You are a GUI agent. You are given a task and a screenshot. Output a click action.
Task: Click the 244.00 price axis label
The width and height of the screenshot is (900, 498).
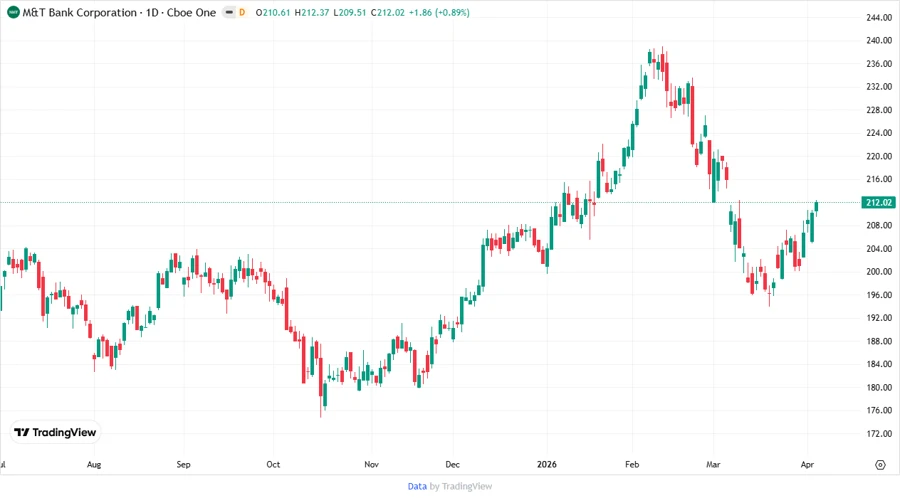coord(879,17)
